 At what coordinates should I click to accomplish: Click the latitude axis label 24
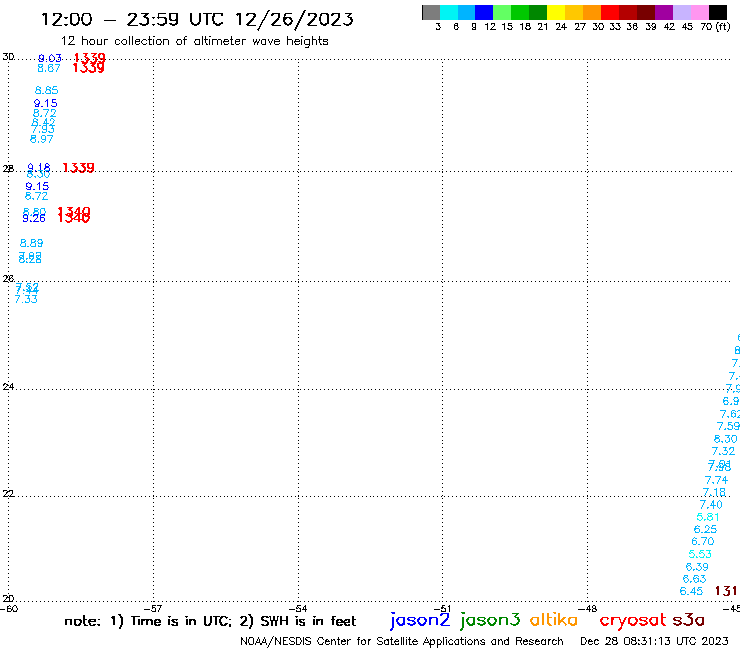coord(8,387)
